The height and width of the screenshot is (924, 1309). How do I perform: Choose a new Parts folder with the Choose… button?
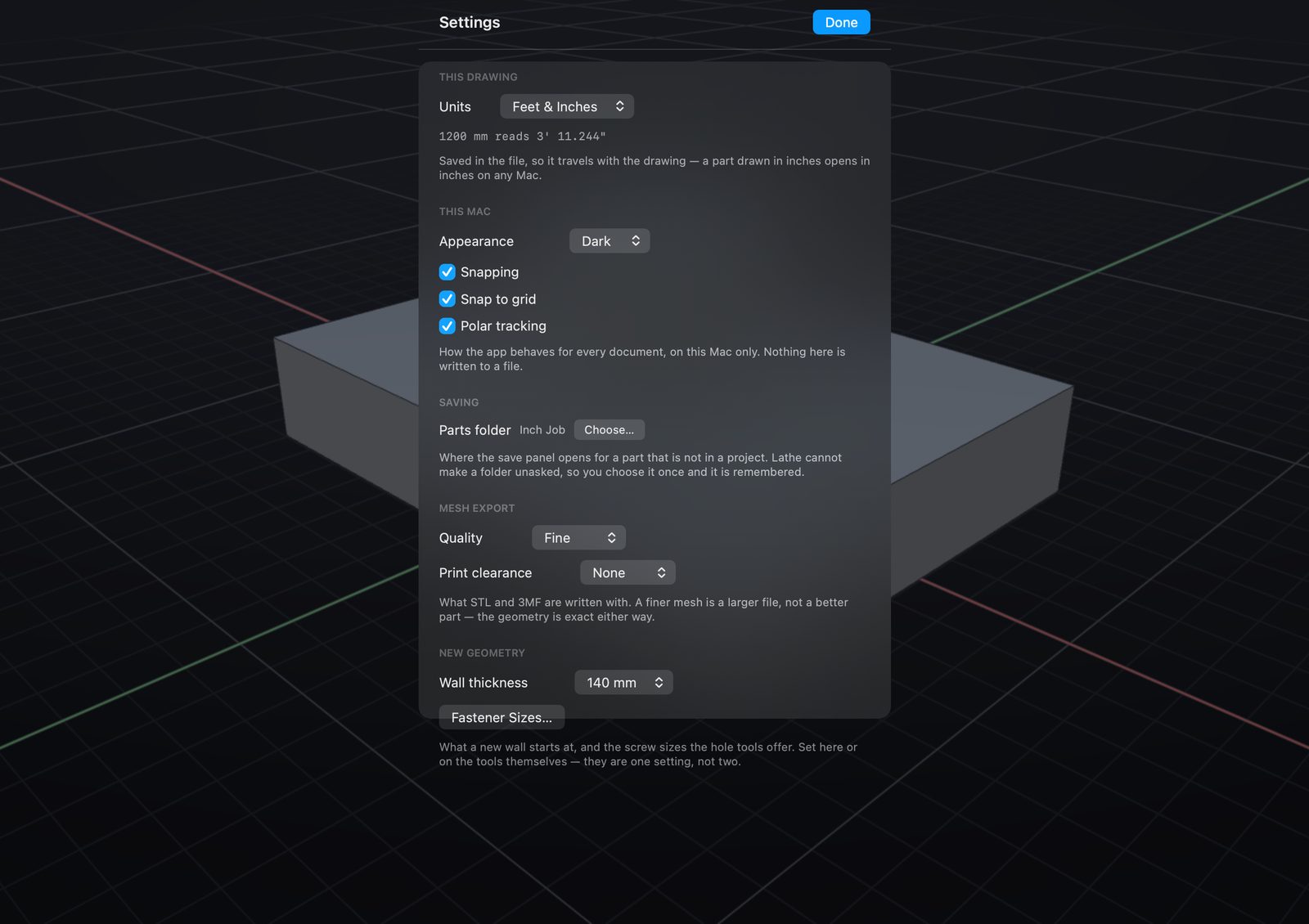pyautogui.click(x=609, y=430)
